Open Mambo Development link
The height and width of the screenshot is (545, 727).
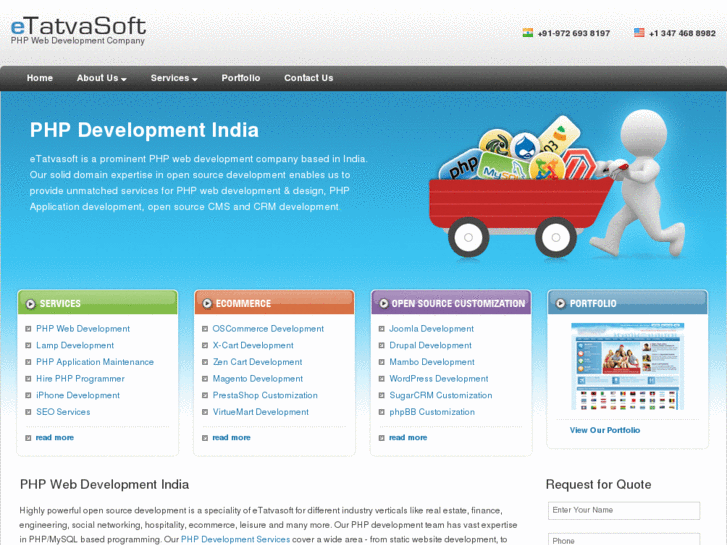[x=432, y=362]
